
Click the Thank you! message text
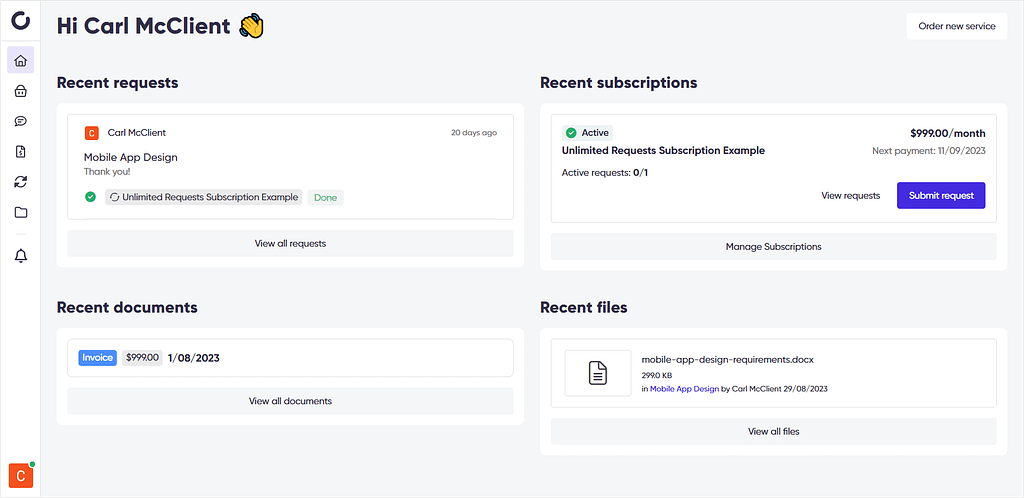tap(106, 172)
